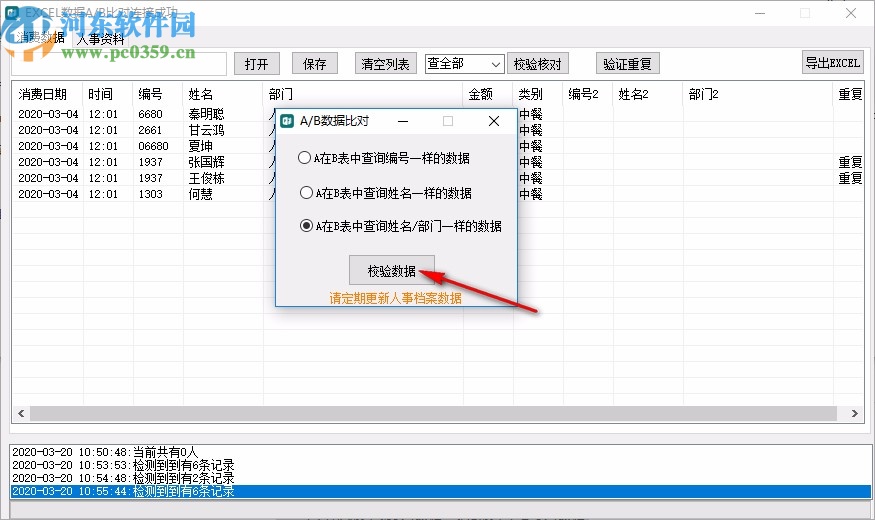Viewport: 875px width, 520px height.
Task: Click the 部门2 column header
Action: point(758,94)
